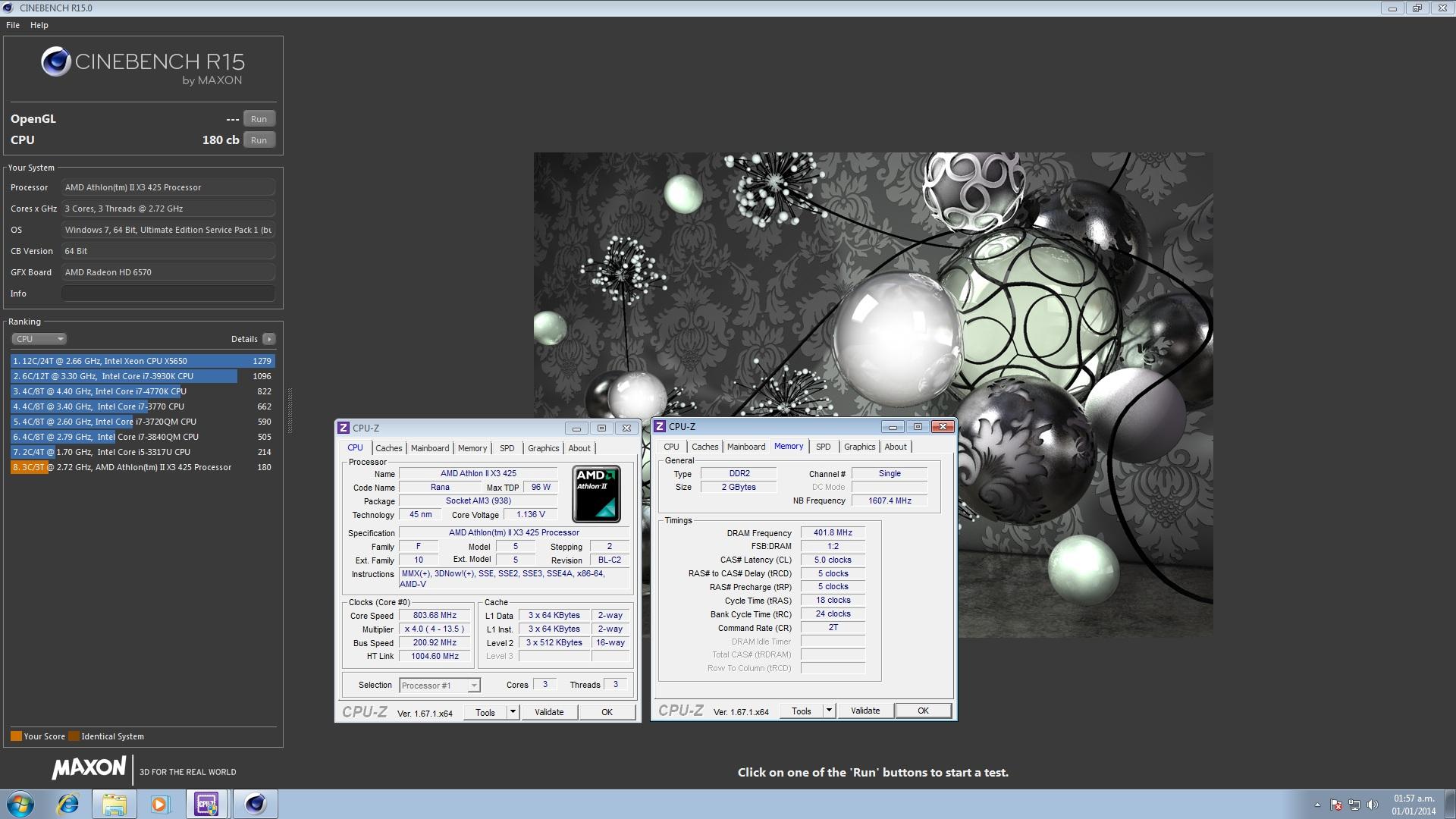The width and height of the screenshot is (1456, 819).
Task: Click OK in left CPU-Z window
Action: 607,712
